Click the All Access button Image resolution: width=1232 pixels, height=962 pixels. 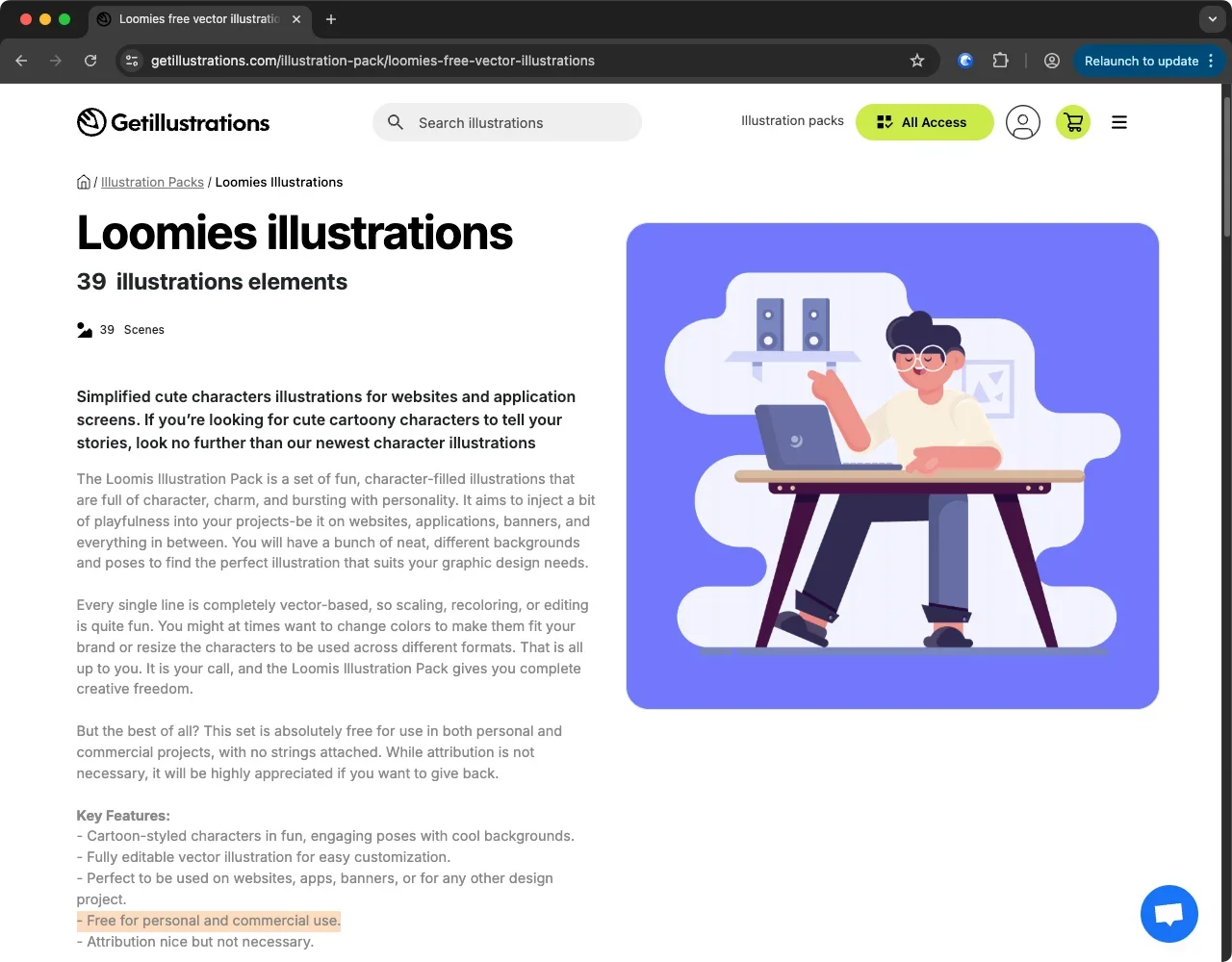click(924, 122)
